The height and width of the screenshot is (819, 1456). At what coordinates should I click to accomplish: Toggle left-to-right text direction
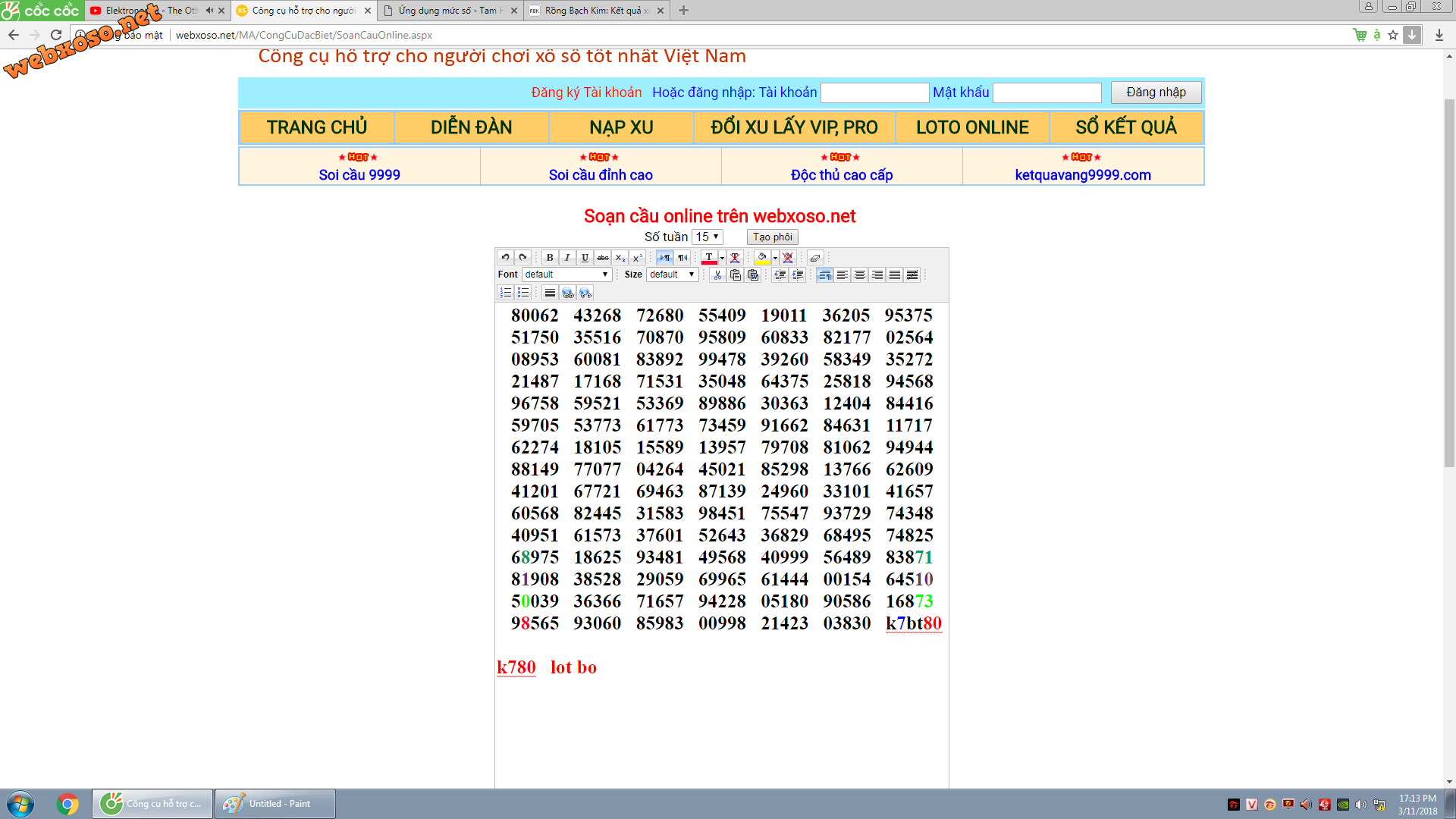pyautogui.click(x=665, y=258)
